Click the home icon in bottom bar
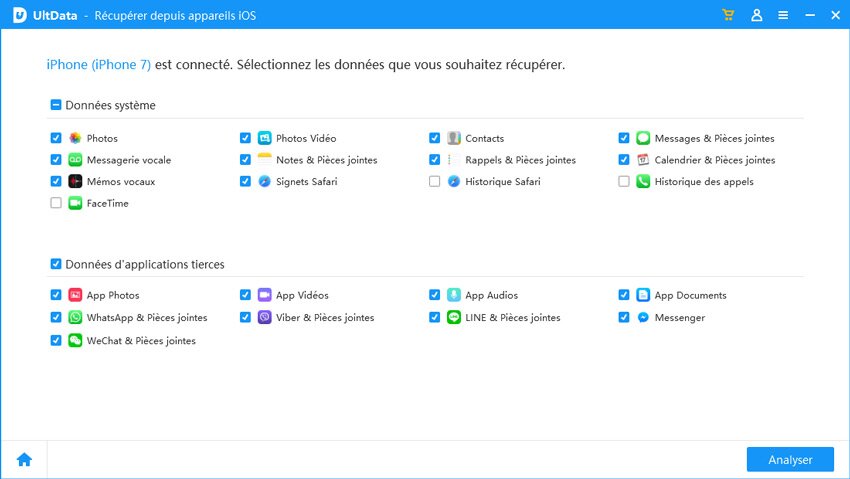 [x=24, y=459]
